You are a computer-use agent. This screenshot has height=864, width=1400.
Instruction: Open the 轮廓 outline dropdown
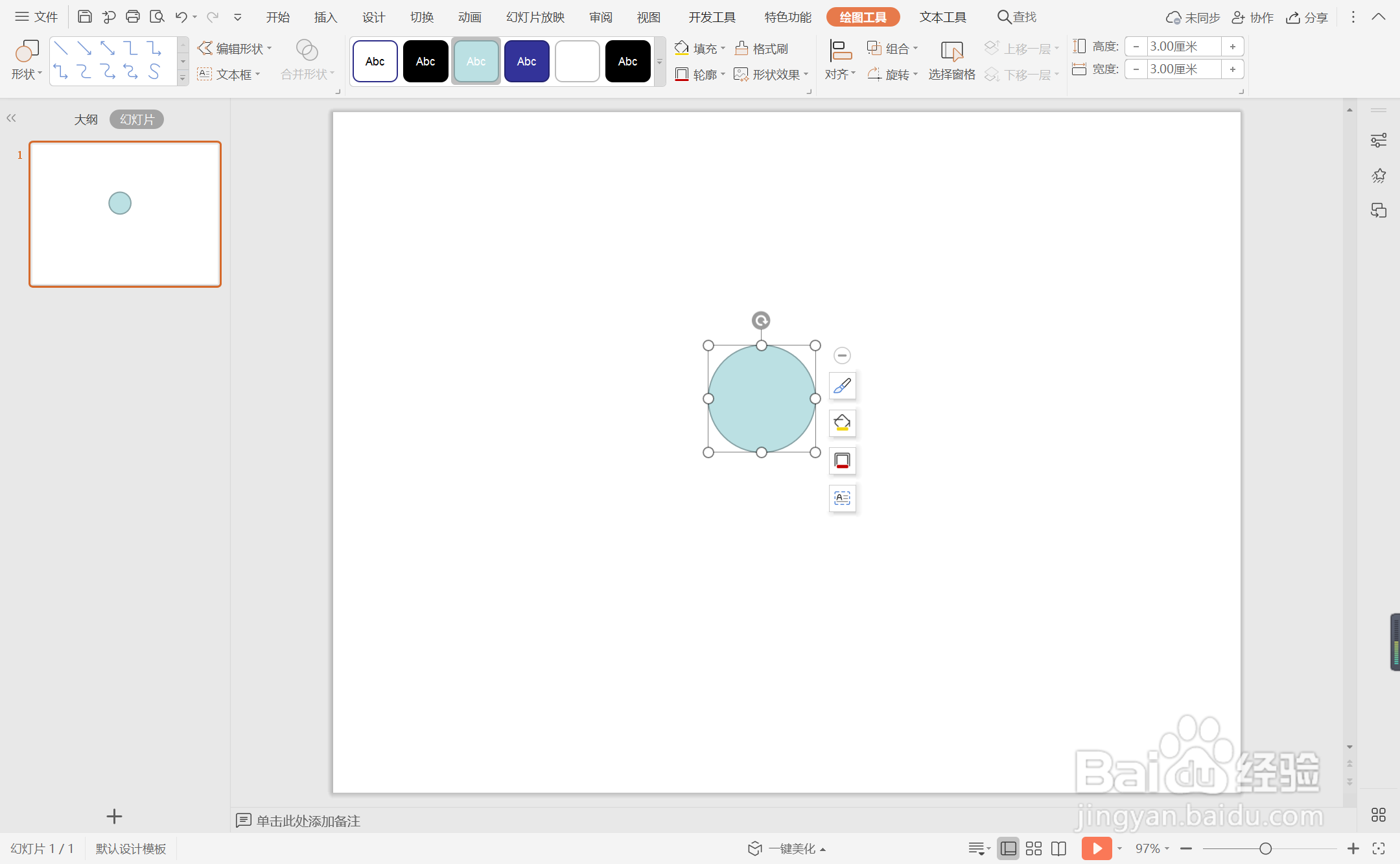[x=700, y=75]
